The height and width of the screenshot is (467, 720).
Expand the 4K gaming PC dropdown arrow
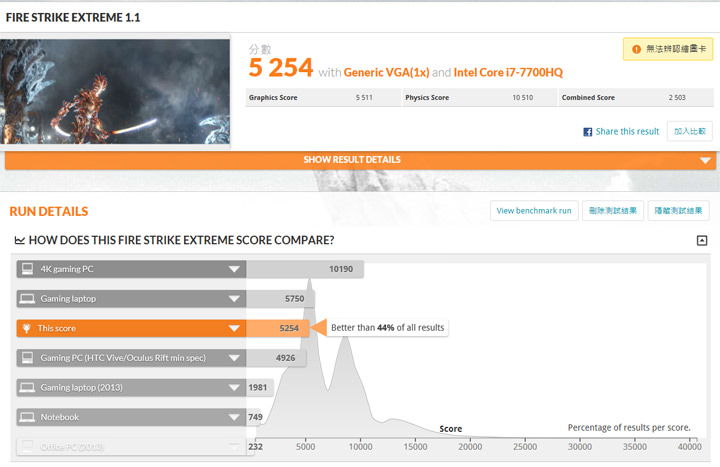(234, 269)
